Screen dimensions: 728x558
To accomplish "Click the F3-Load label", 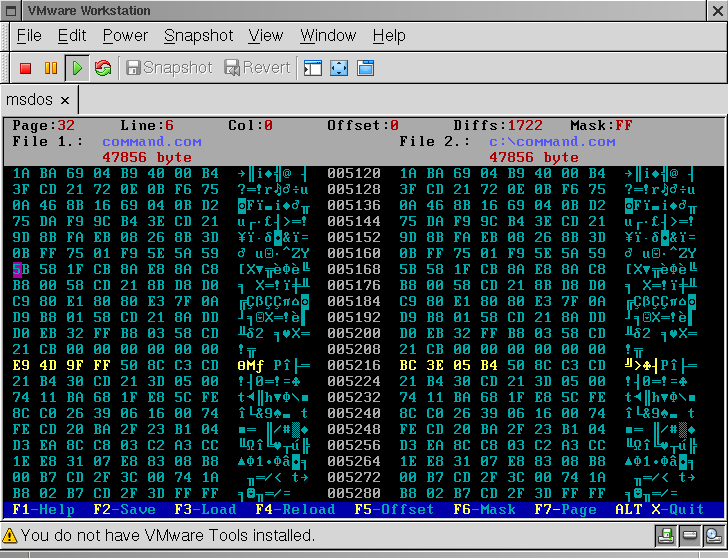I will point(205,510).
